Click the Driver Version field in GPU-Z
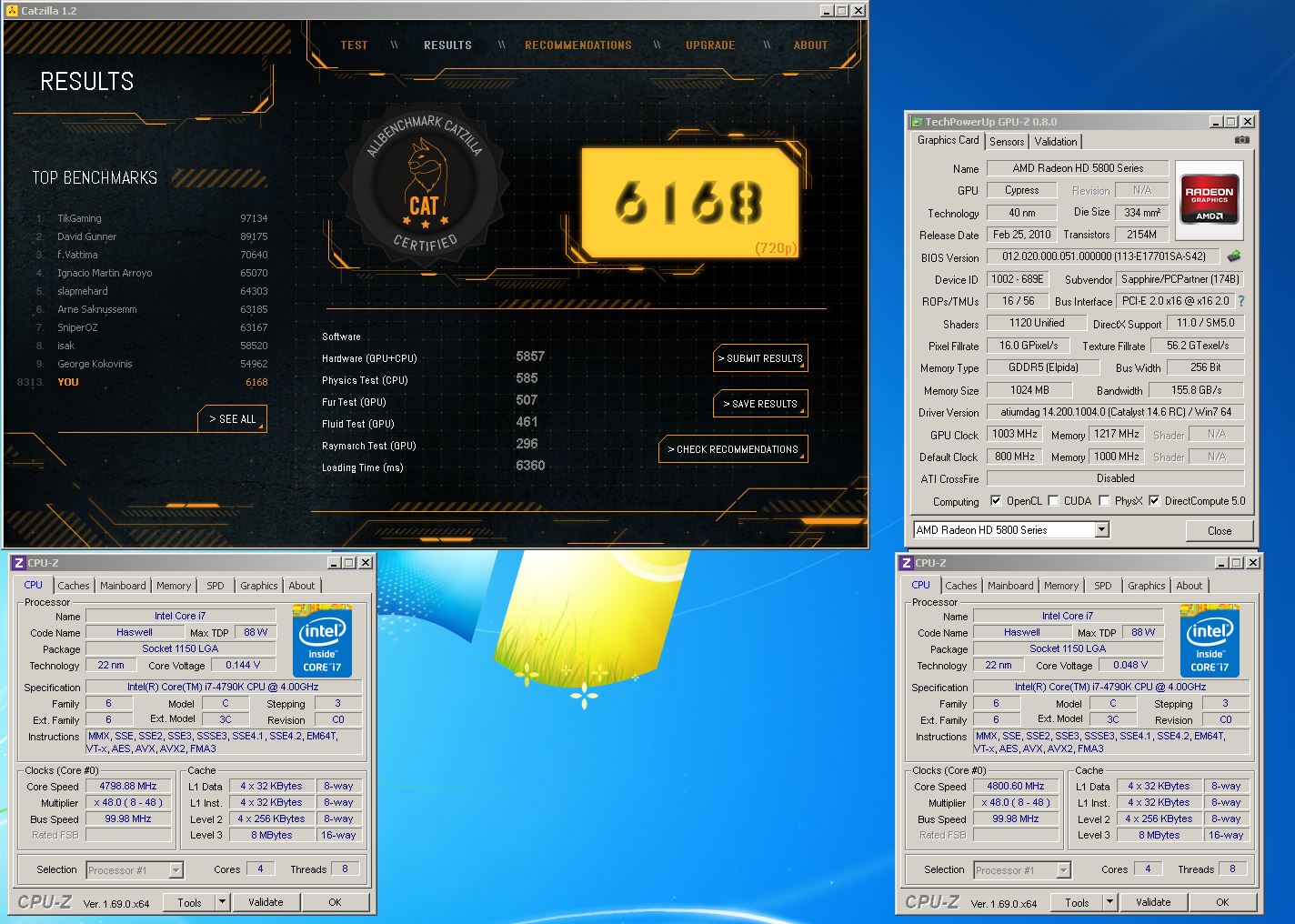Image resolution: width=1295 pixels, height=924 pixels. click(1116, 412)
